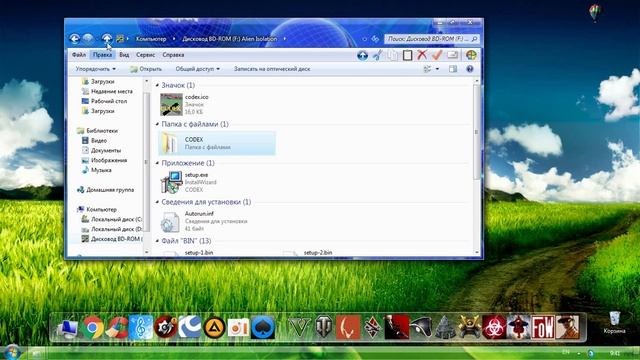This screenshot has width=640, height=360.
Task: Click the up-folder arrow beside the address bar
Action: point(107,38)
